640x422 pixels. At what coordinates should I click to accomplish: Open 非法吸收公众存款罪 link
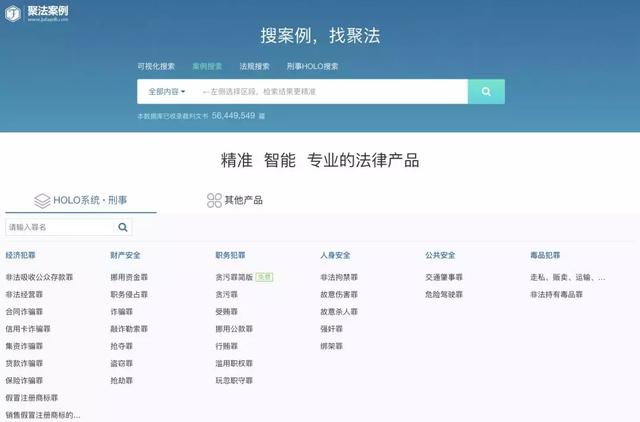39,277
